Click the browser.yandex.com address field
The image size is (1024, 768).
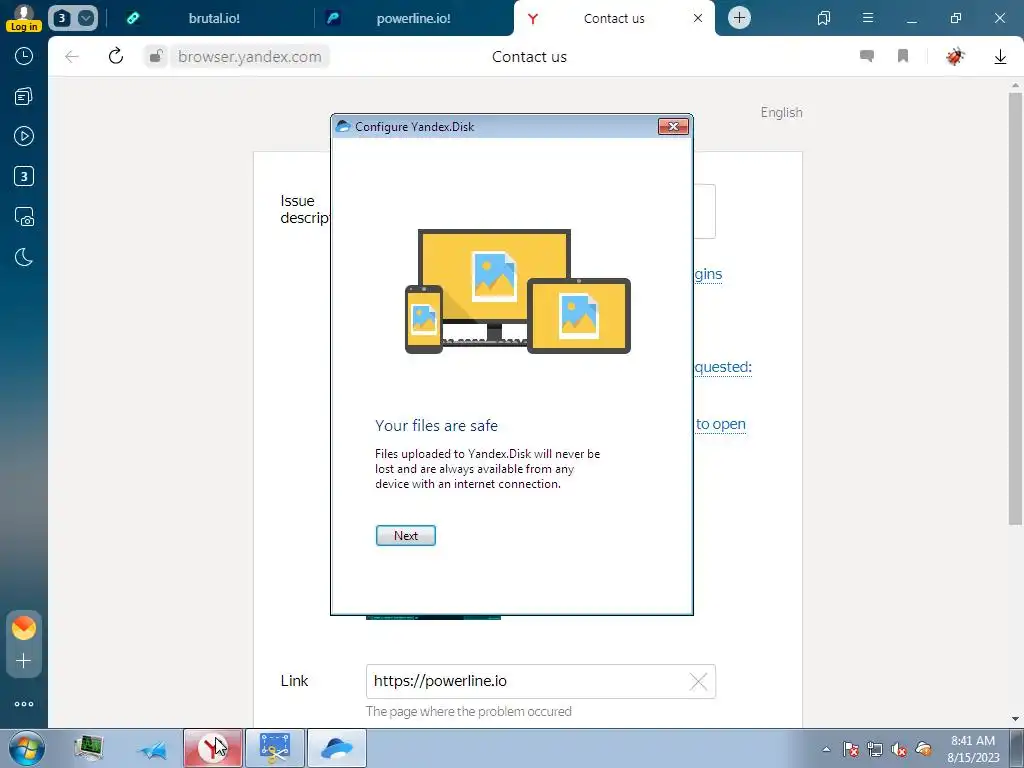tap(249, 57)
